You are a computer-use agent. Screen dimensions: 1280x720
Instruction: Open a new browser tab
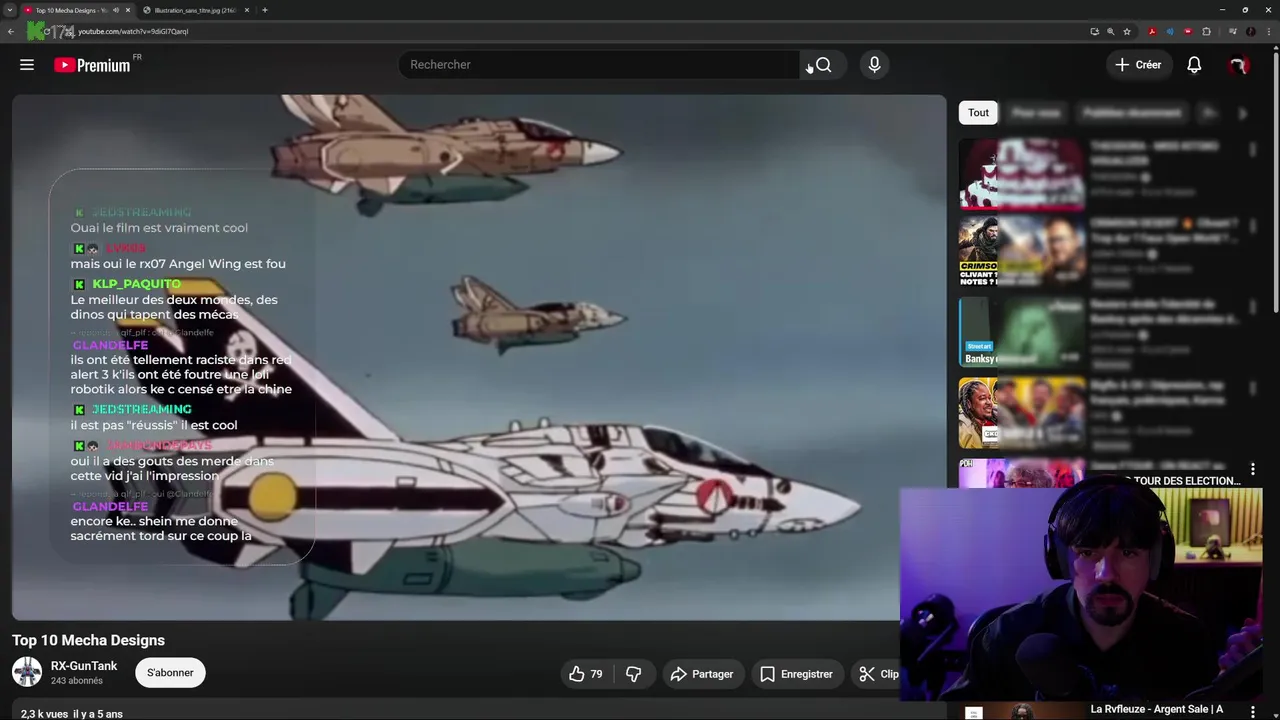(265, 10)
